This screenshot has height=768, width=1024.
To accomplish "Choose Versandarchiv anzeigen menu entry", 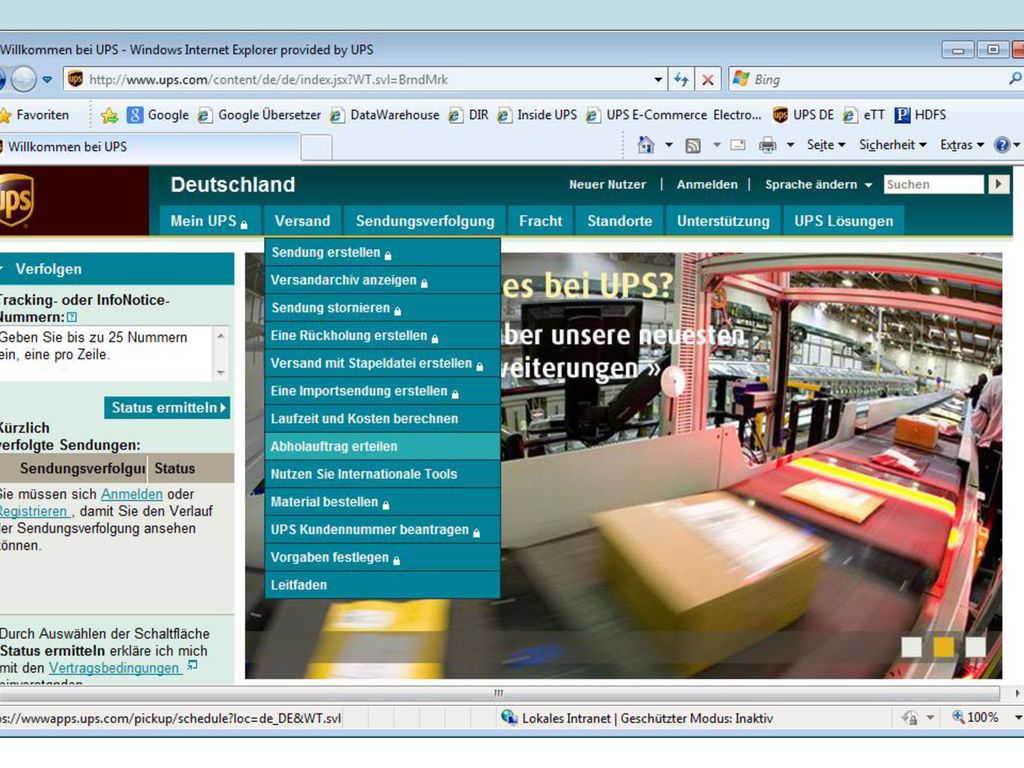I will tap(383, 280).
